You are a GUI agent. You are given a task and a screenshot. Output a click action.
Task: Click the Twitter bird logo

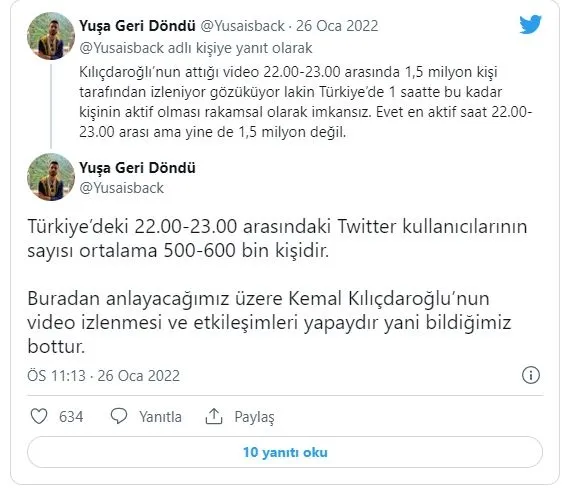(x=530, y=24)
